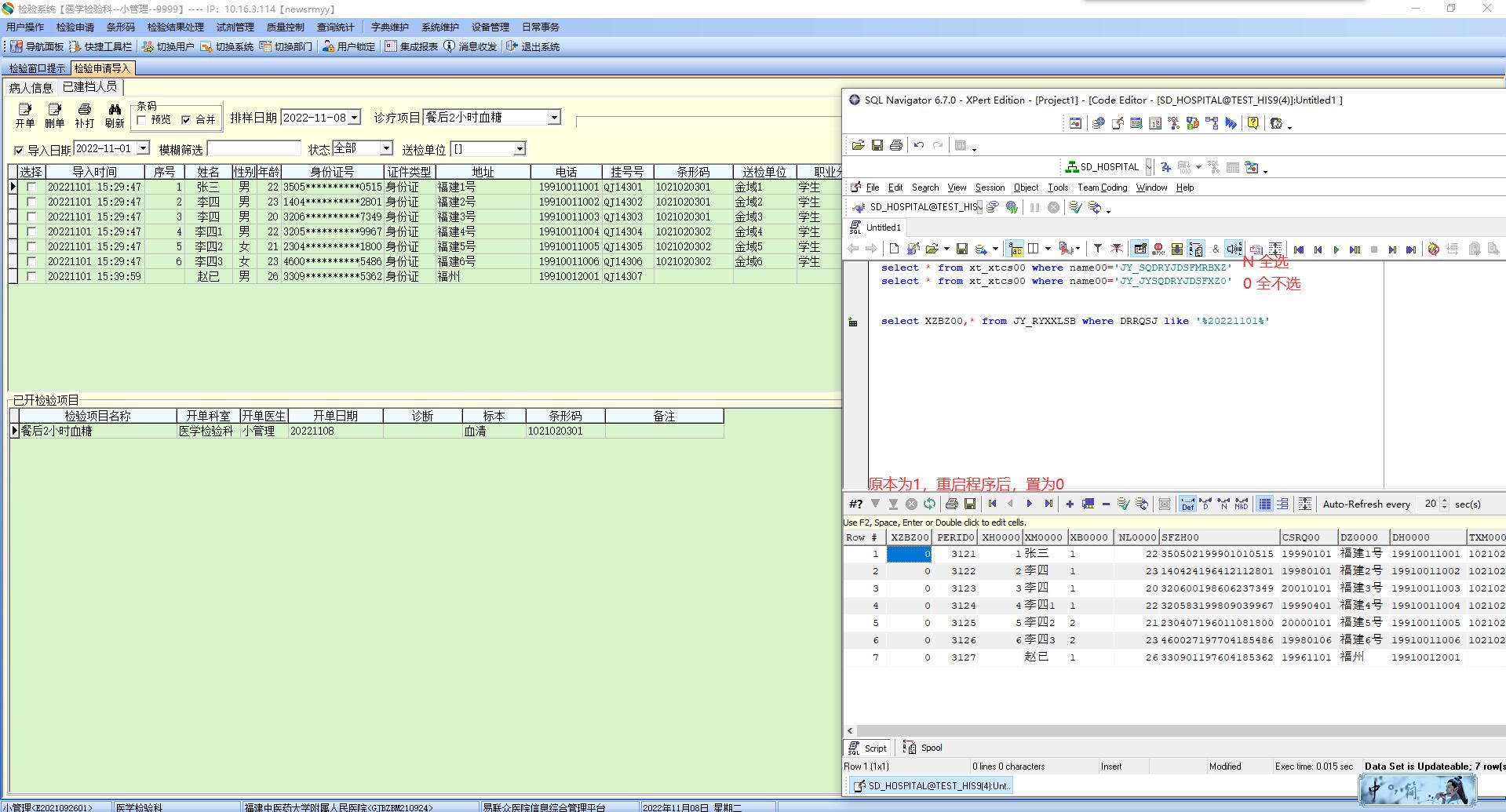1506x812 pixels.
Task: Uncheck the 合并 merge checkbox
Action: point(186,120)
